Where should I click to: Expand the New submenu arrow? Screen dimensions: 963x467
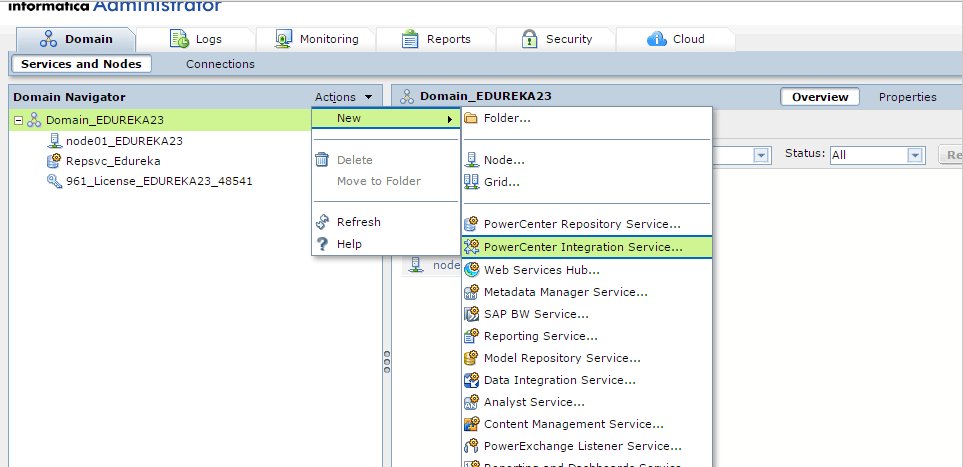[450, 119]
